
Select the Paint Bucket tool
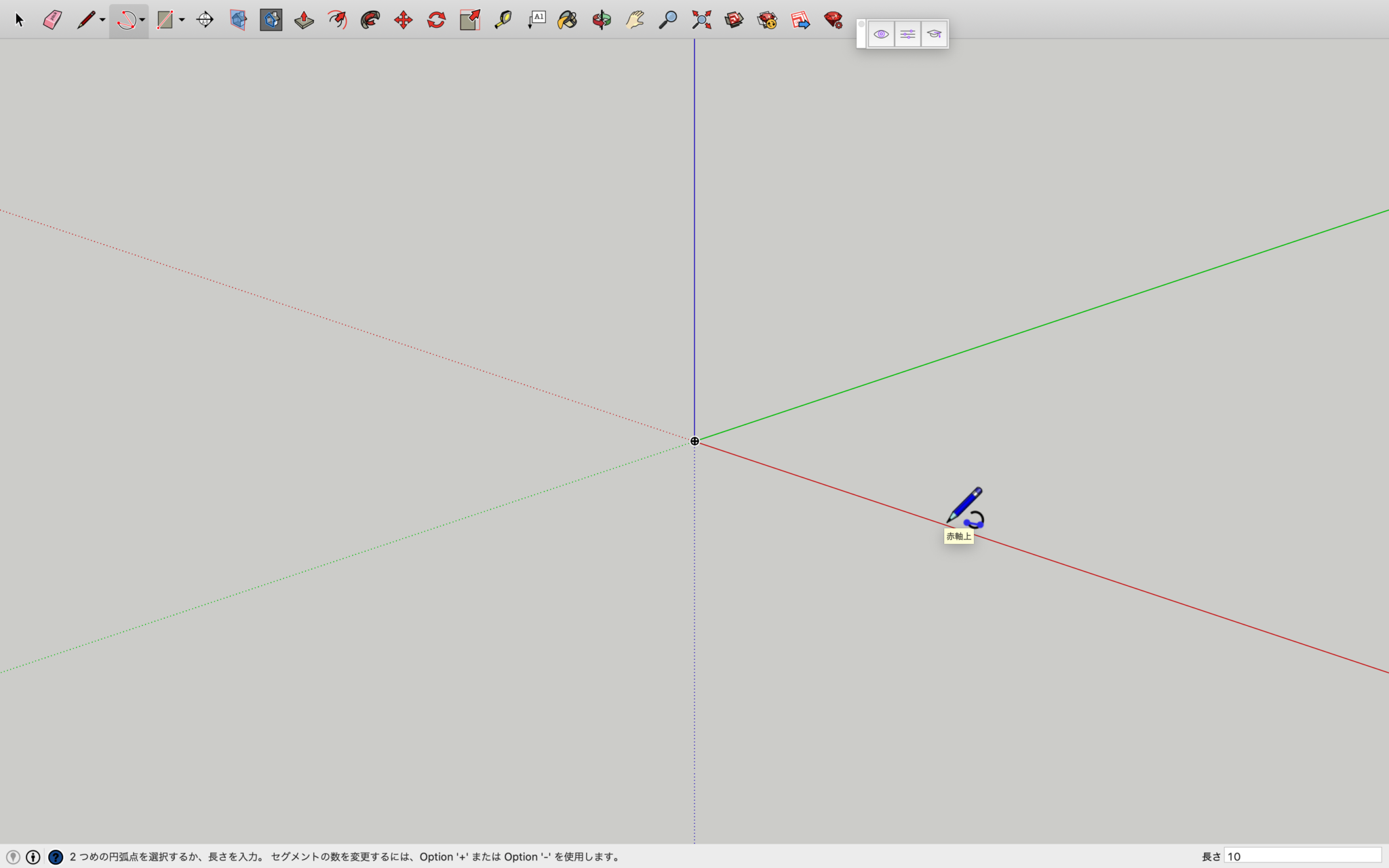point(567,20)
